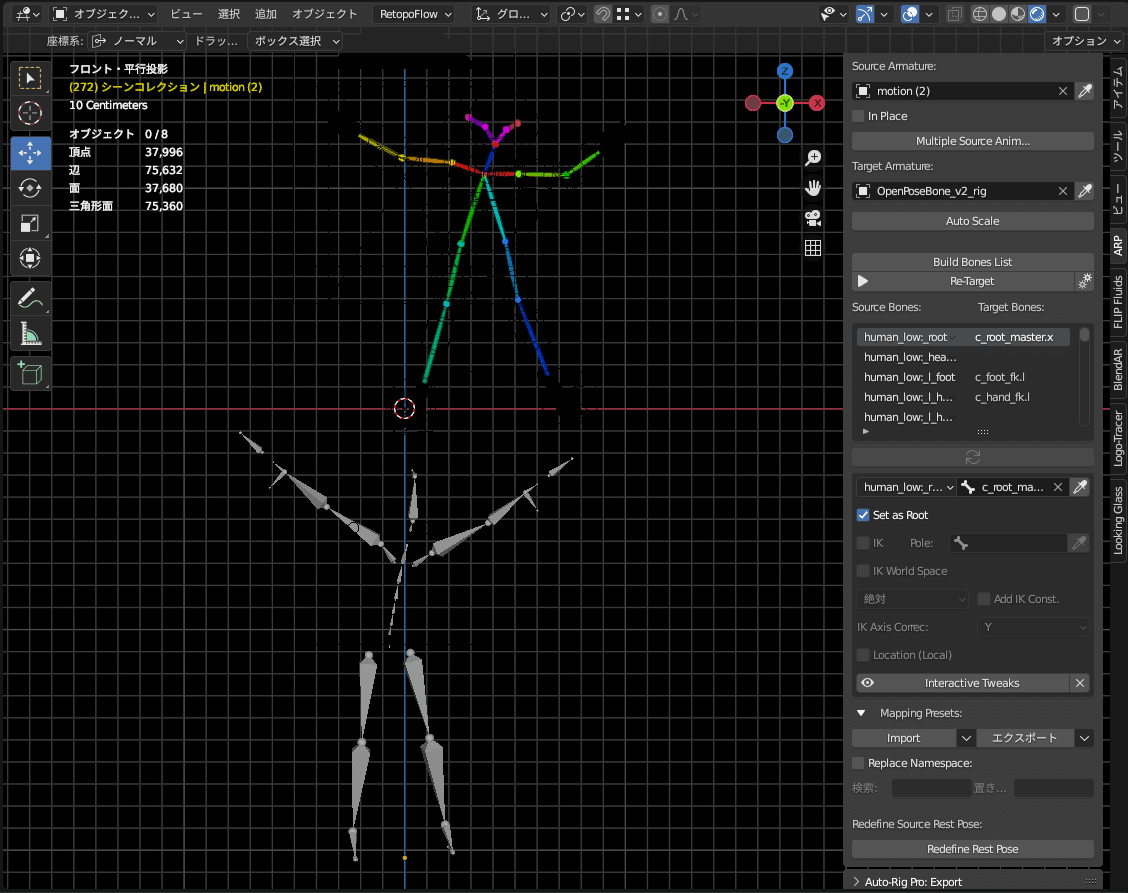Uncheck the Set as Root option

[x=864, y=515]
